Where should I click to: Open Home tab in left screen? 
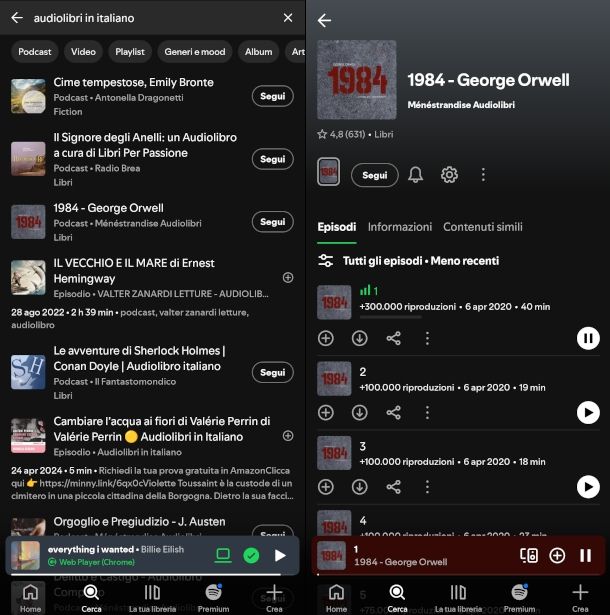click(30, 598)
